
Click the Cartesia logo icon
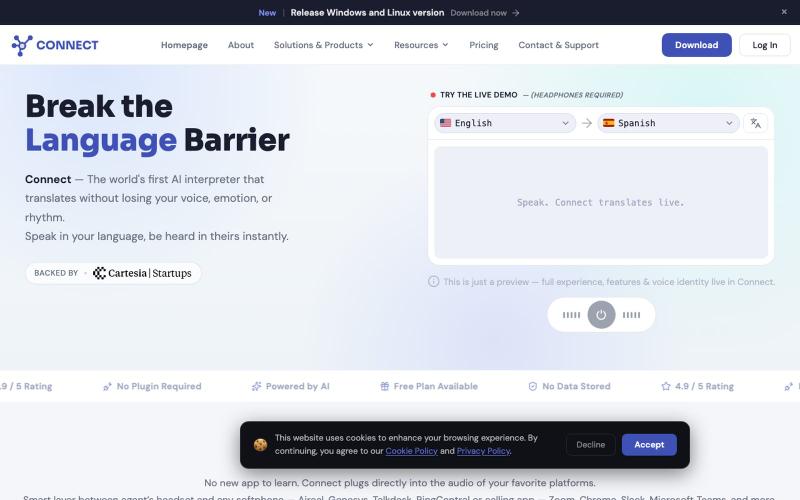pos(99,273)
